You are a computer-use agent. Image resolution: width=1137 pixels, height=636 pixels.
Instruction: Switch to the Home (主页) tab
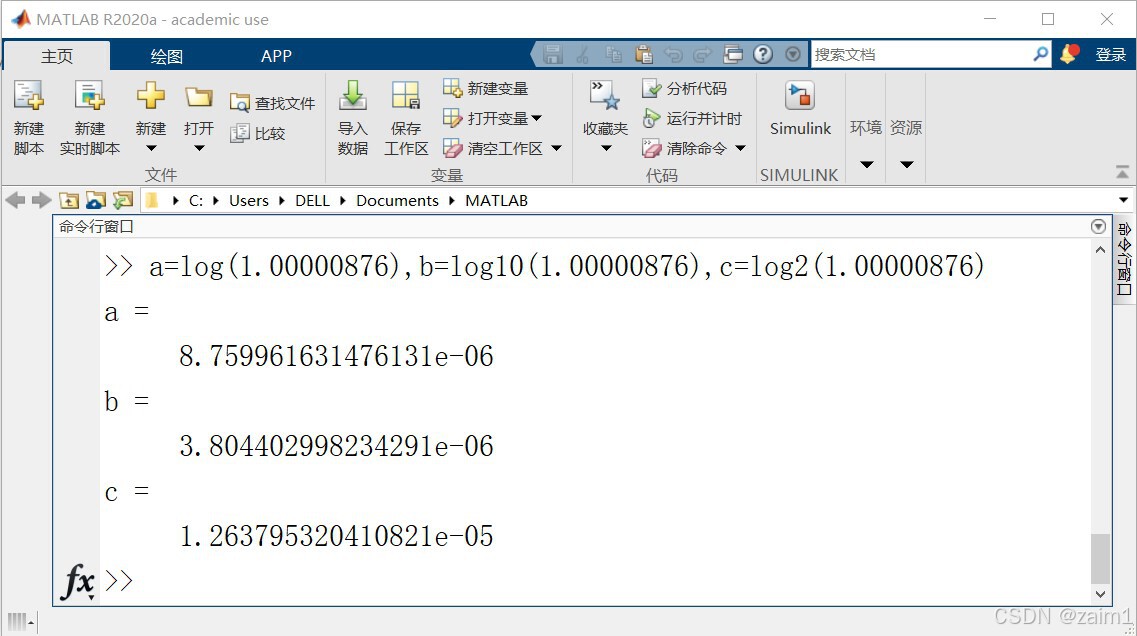[57, 56]
